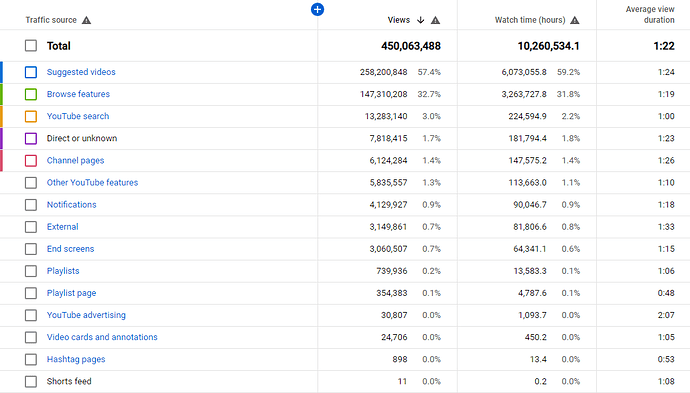Viewport: 690px width, 393px height.
Task: Check the Playlist page checkbox
Action: click(31, 293)
